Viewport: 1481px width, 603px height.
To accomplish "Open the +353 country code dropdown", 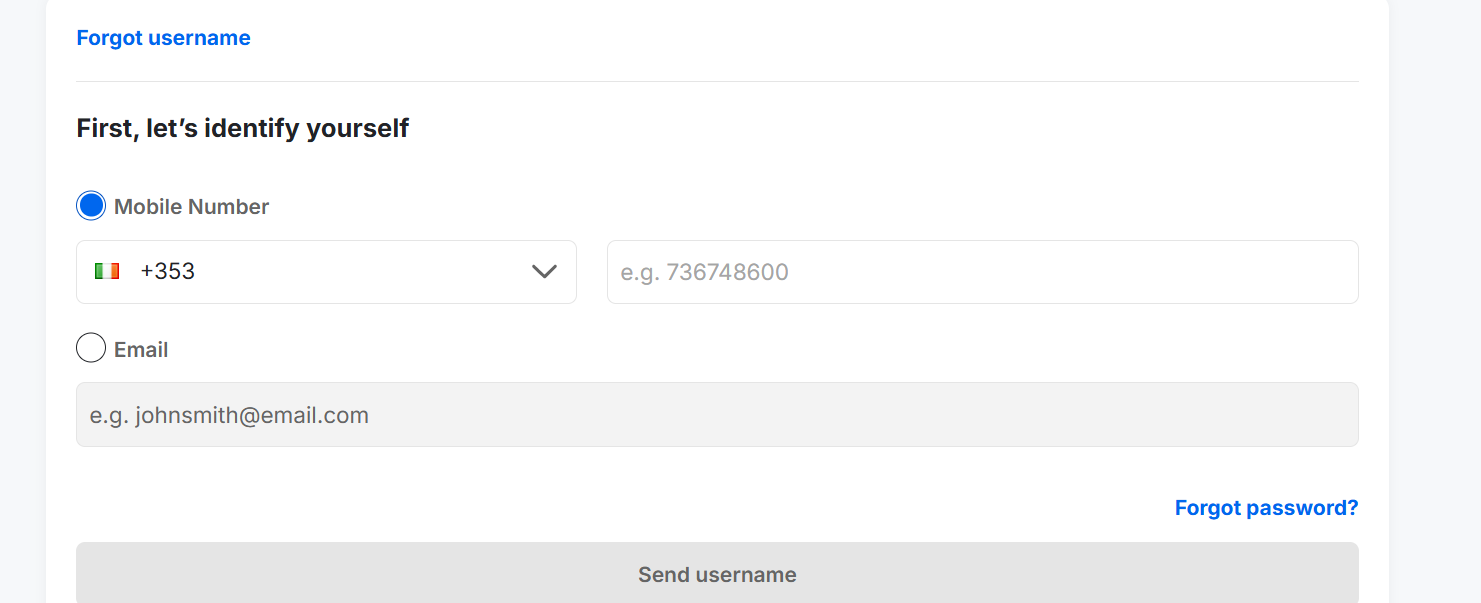I will 326,272.
